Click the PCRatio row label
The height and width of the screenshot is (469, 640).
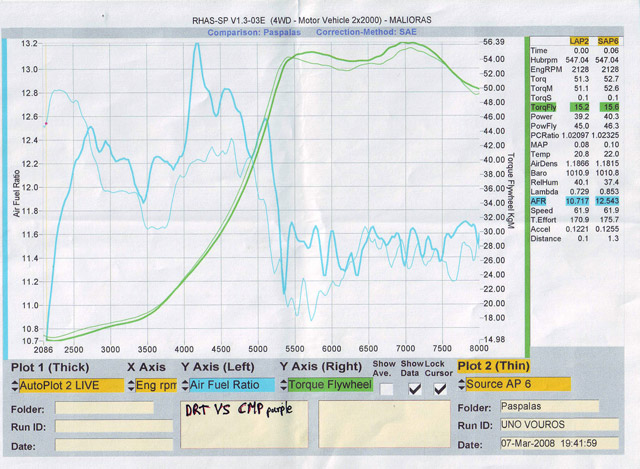[x=545, y=135]
